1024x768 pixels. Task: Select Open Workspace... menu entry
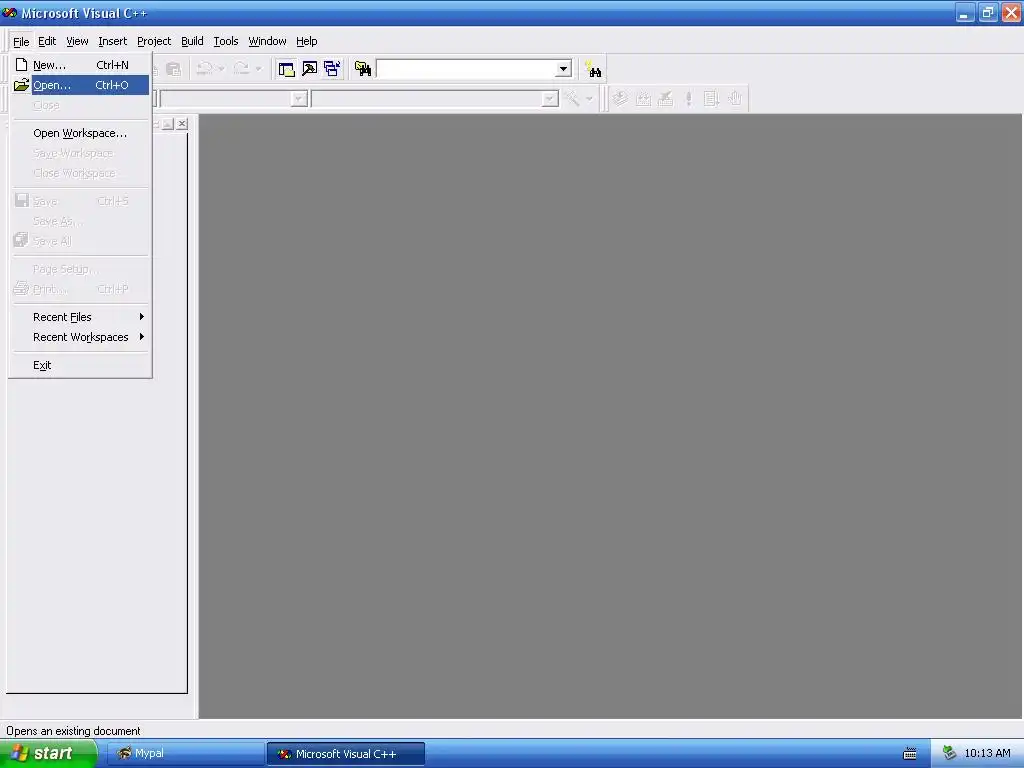click(x=81, y=133)
